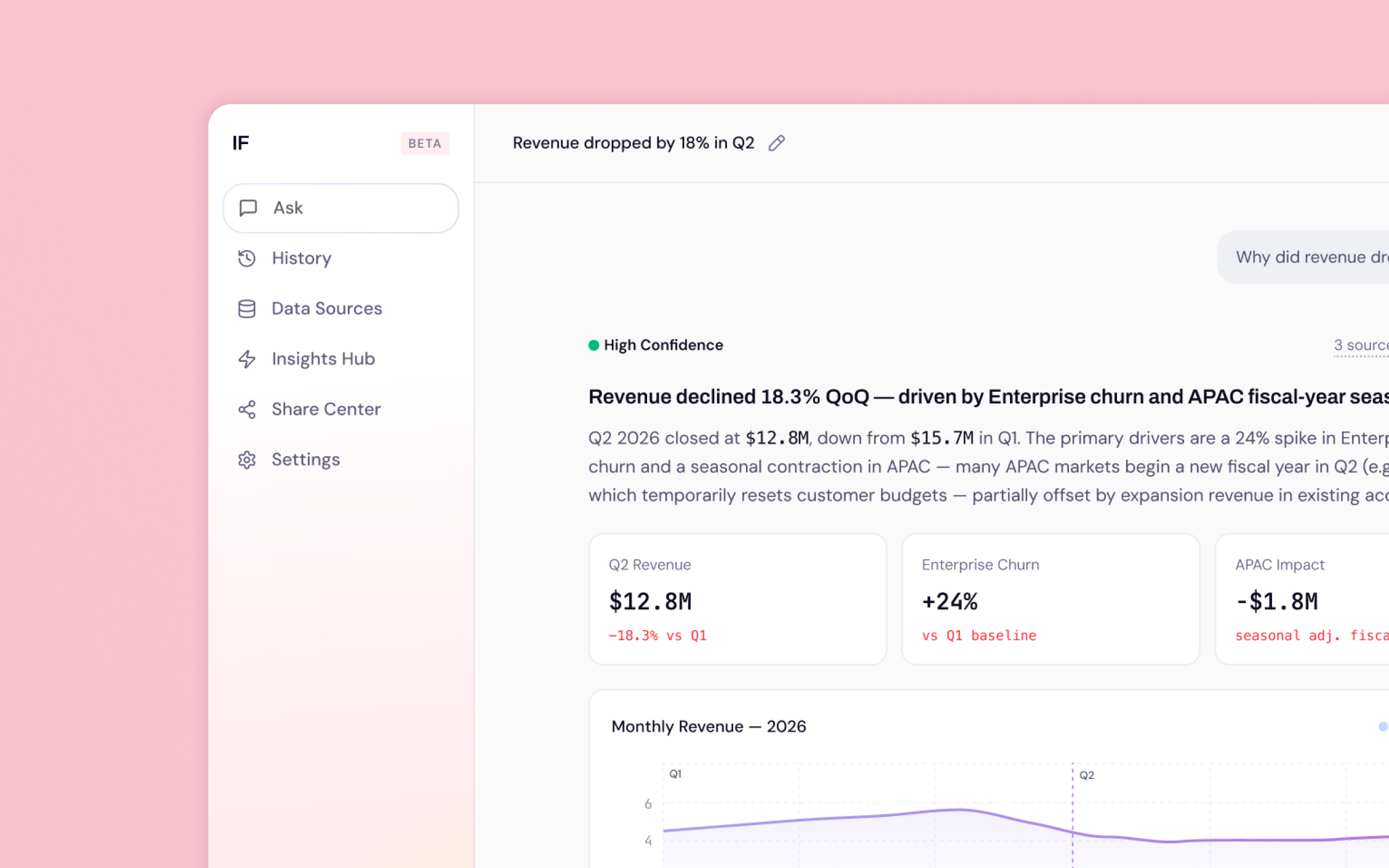The image size is (1389, 868).
Task: Select the APAC Impact card
Action: tap(1302, 599)
